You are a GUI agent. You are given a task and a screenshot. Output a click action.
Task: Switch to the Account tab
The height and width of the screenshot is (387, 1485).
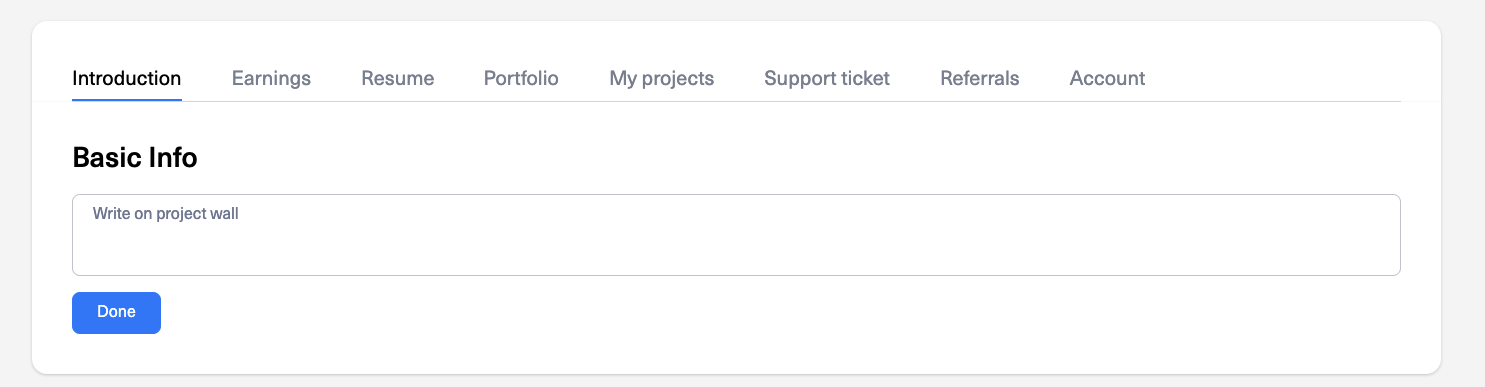point(1107,78)
